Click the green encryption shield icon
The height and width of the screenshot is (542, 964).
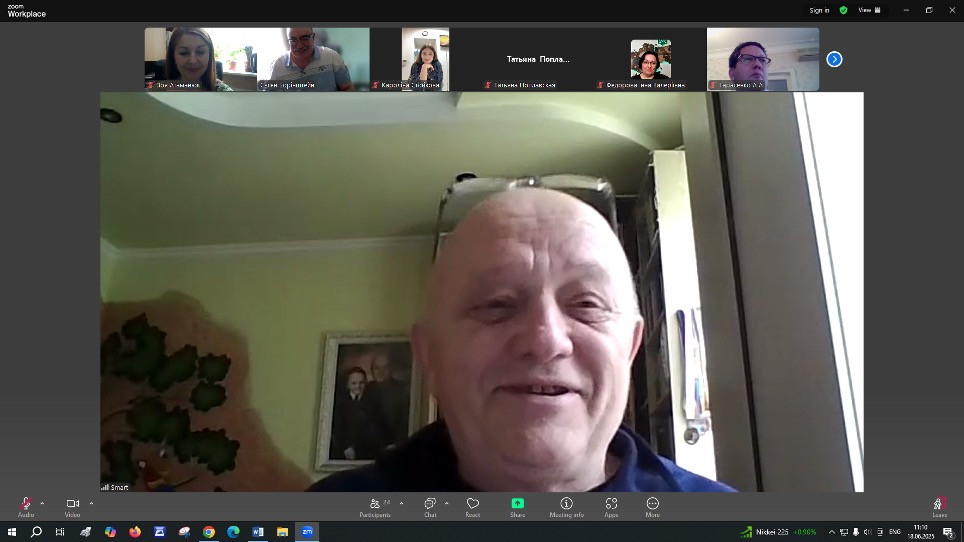click(x=844, y=10)
